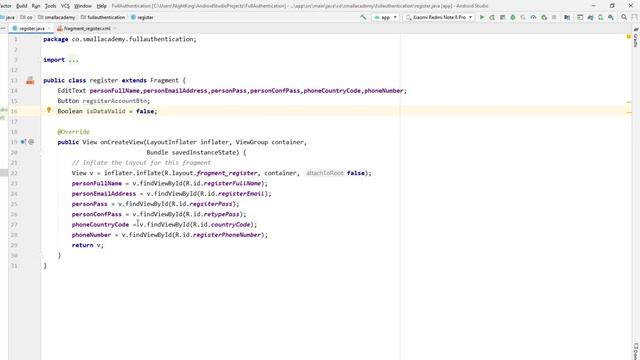Click the Sync Project with Gradle Files icon
The image size is (640, 360).
coord(590,17)
